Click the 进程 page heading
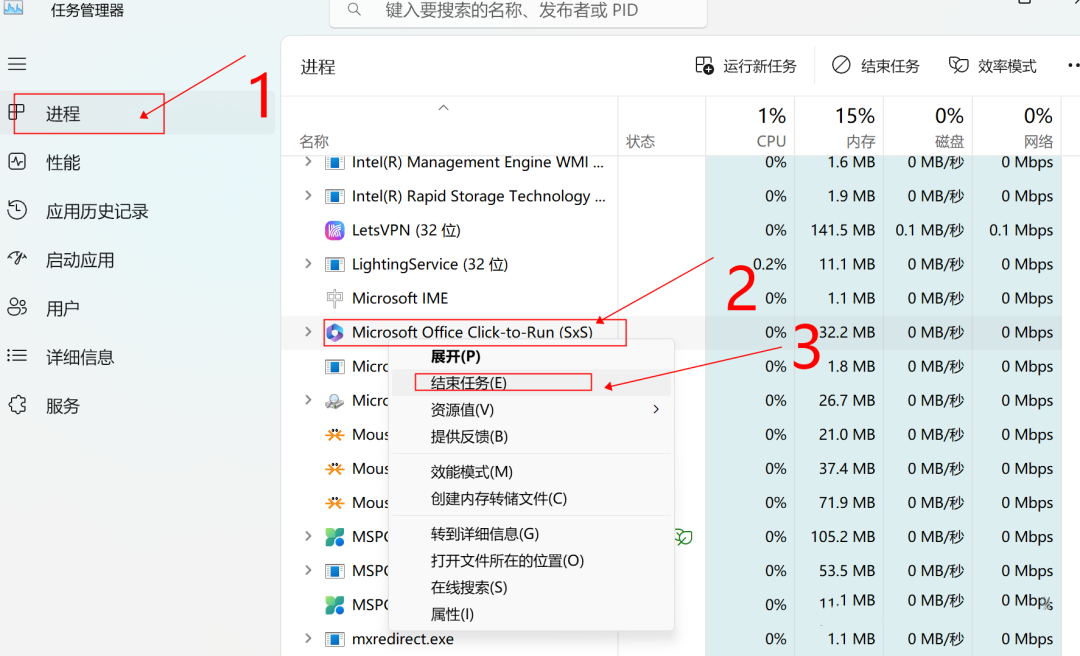 coord(318,67)
